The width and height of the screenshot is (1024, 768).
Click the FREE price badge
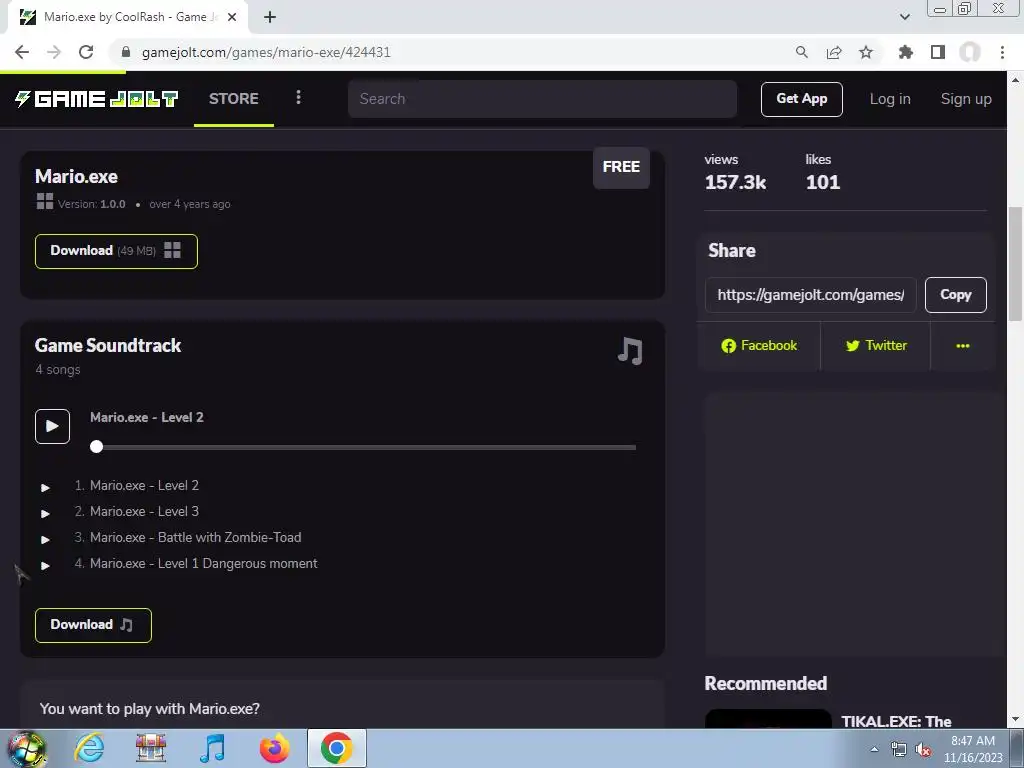coord(621,167)
